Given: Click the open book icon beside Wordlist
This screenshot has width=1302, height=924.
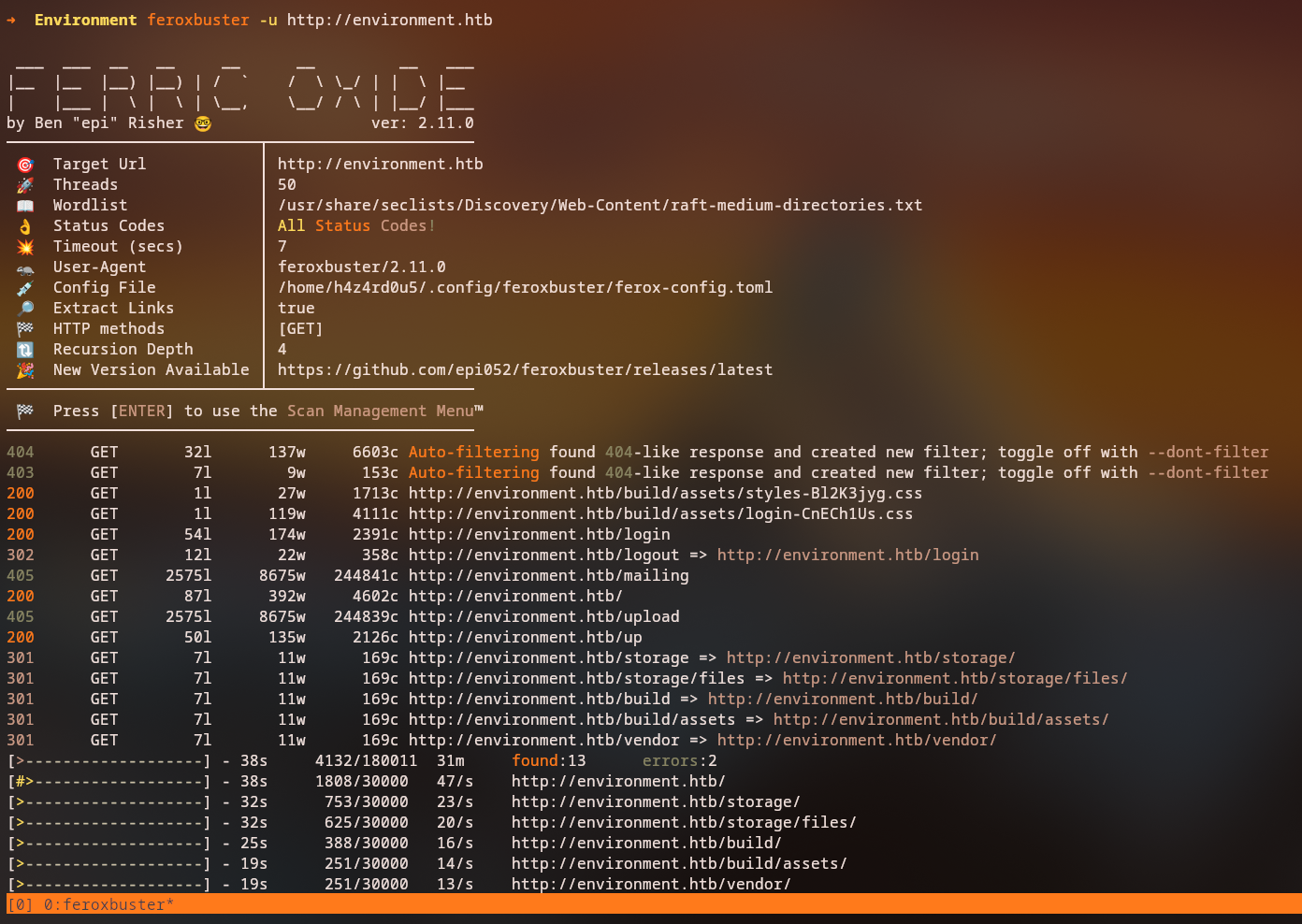Looking at the screenshot, I should 25,206.
